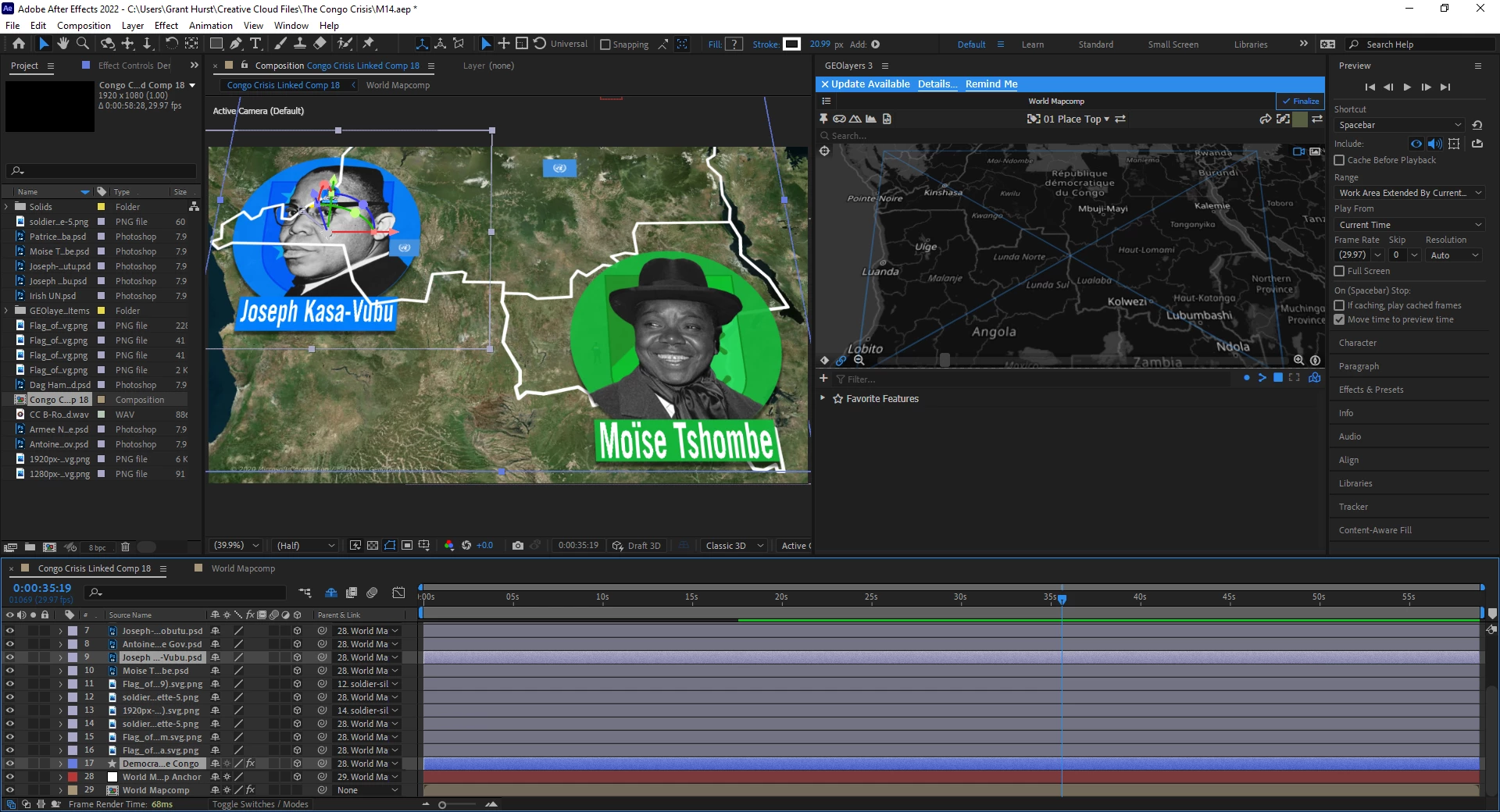Open the Animation menu
This screenshot has width=1500, height=812.
[x=211, y=26]
